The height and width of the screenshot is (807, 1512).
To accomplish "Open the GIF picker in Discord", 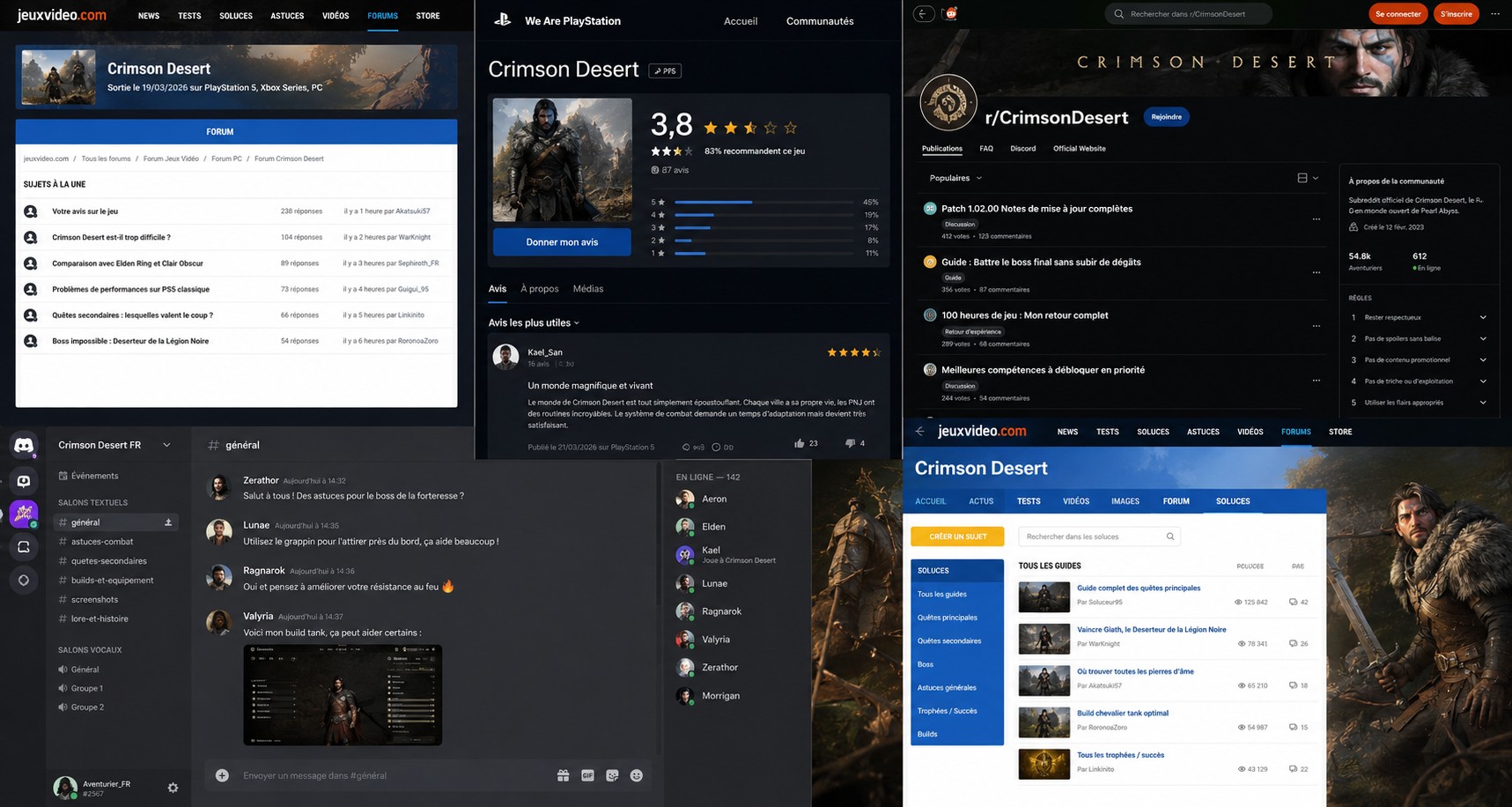I will [587, 775].
